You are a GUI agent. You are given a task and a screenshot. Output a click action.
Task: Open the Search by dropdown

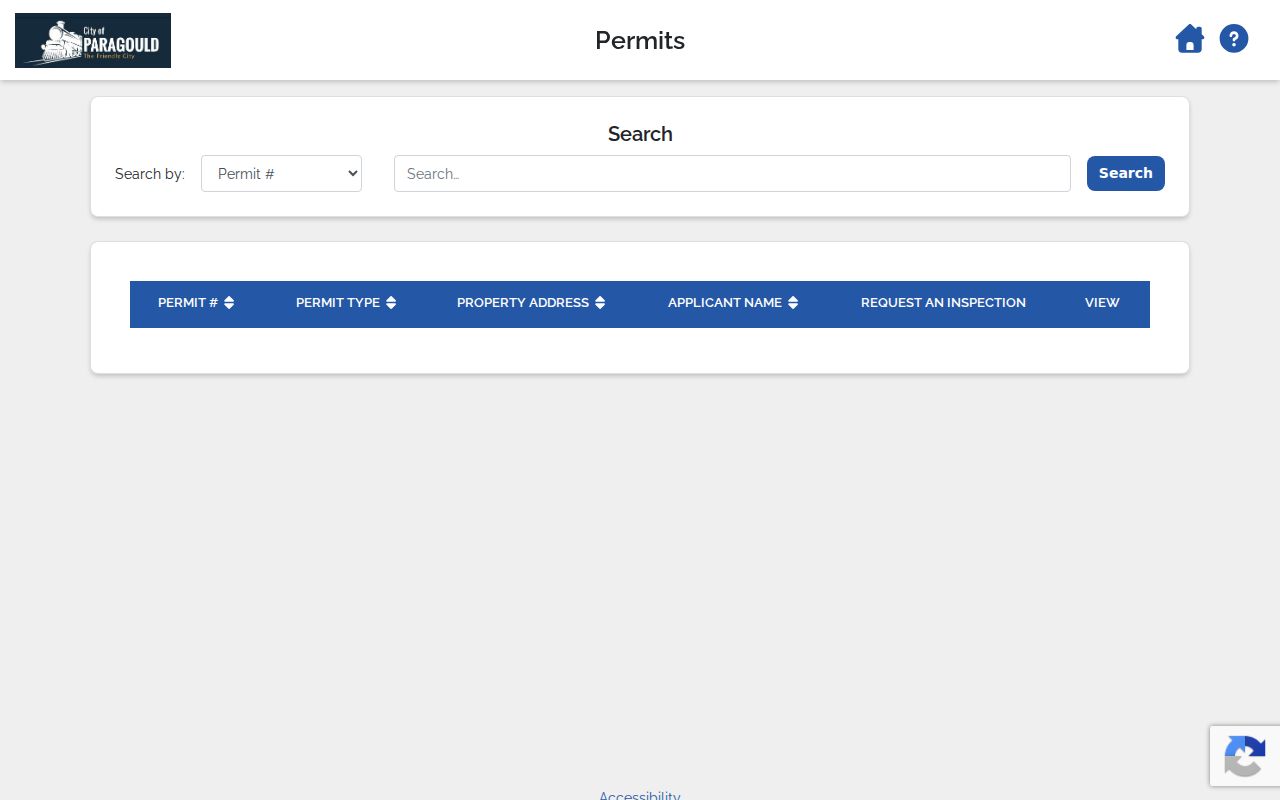click(x=281, y=173)
